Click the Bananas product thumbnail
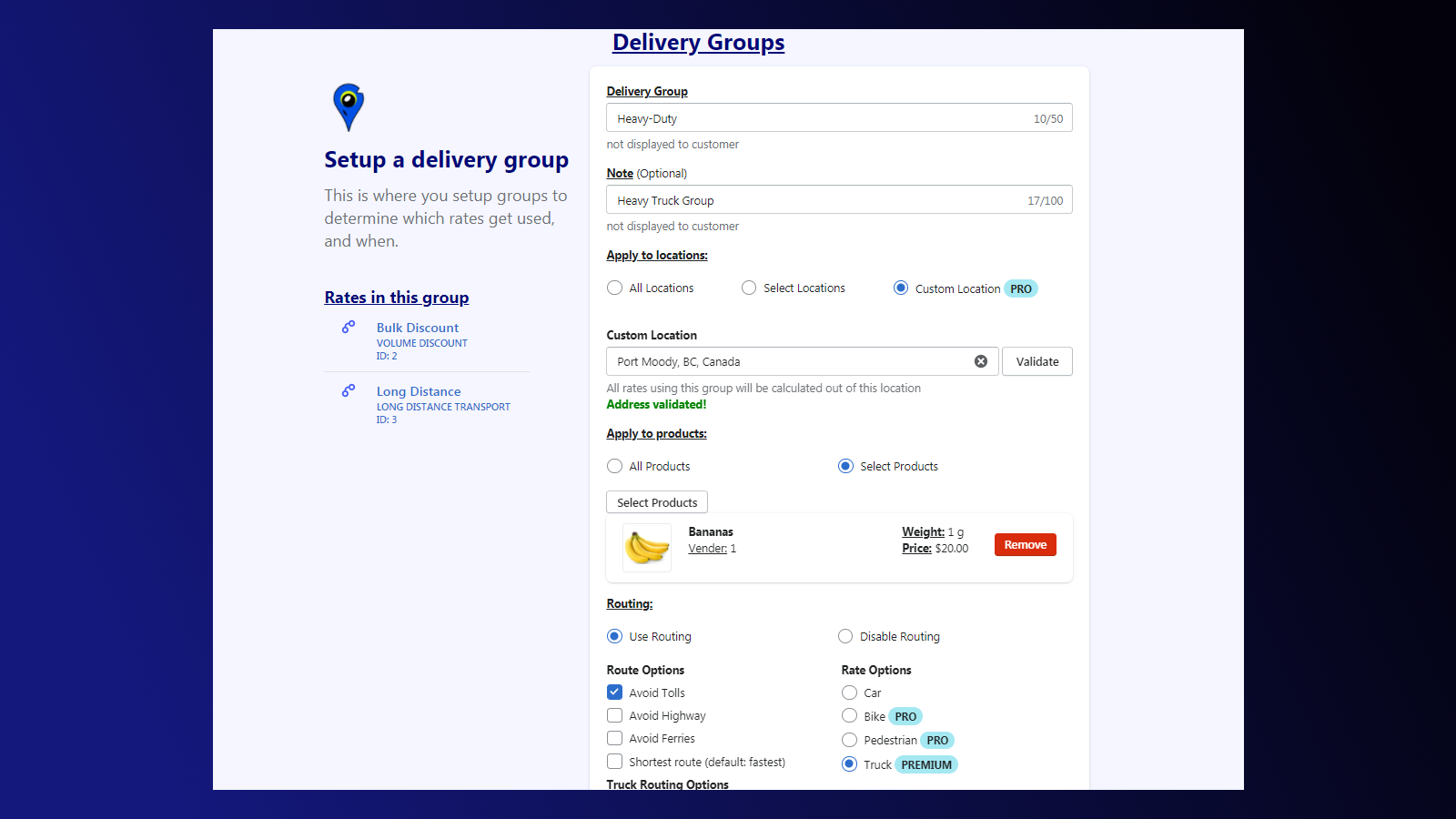This screenshot has height=819, width=1456. (647, 548)
